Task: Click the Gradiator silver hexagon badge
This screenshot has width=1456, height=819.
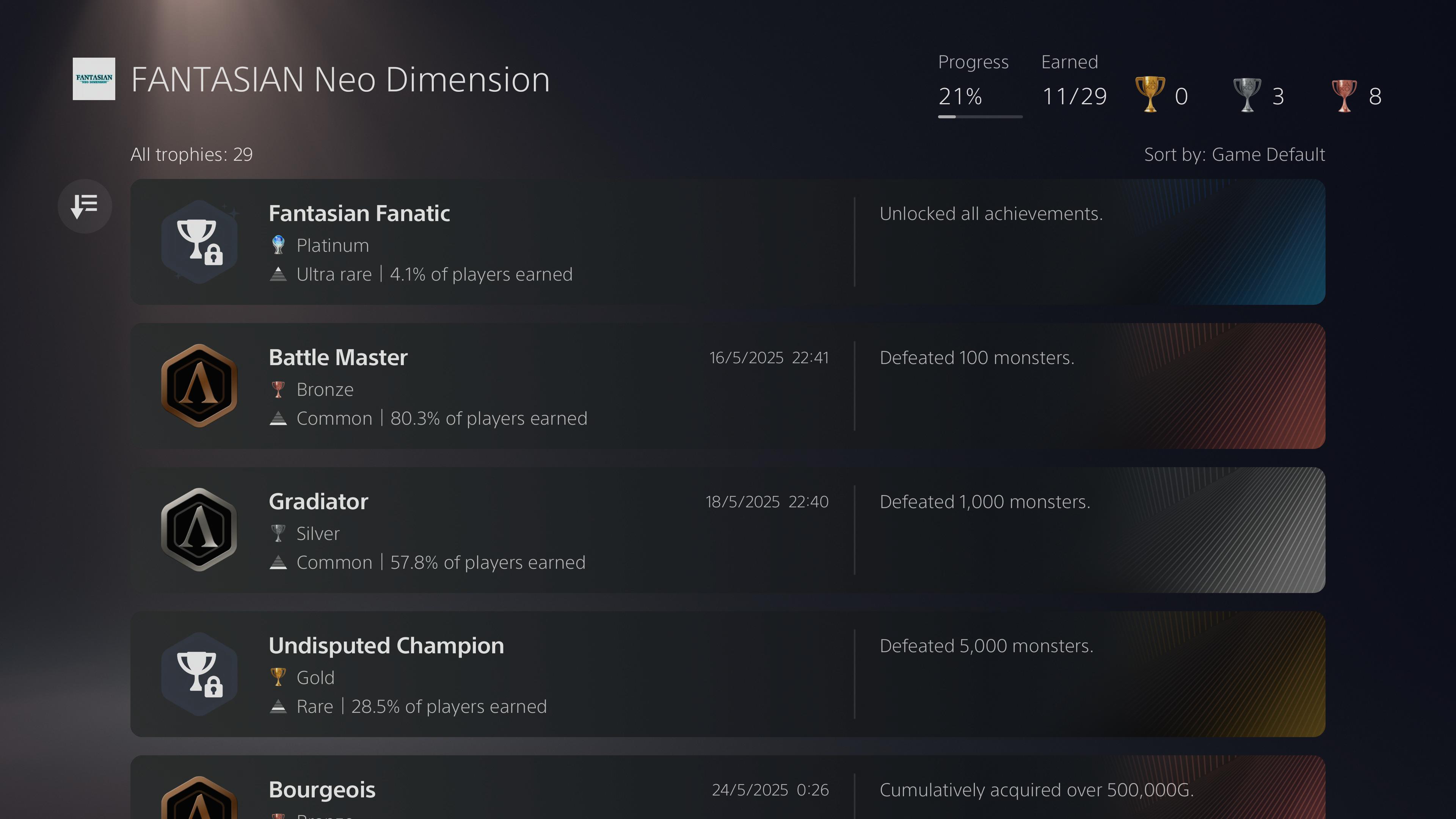Action: coord(199,530)
